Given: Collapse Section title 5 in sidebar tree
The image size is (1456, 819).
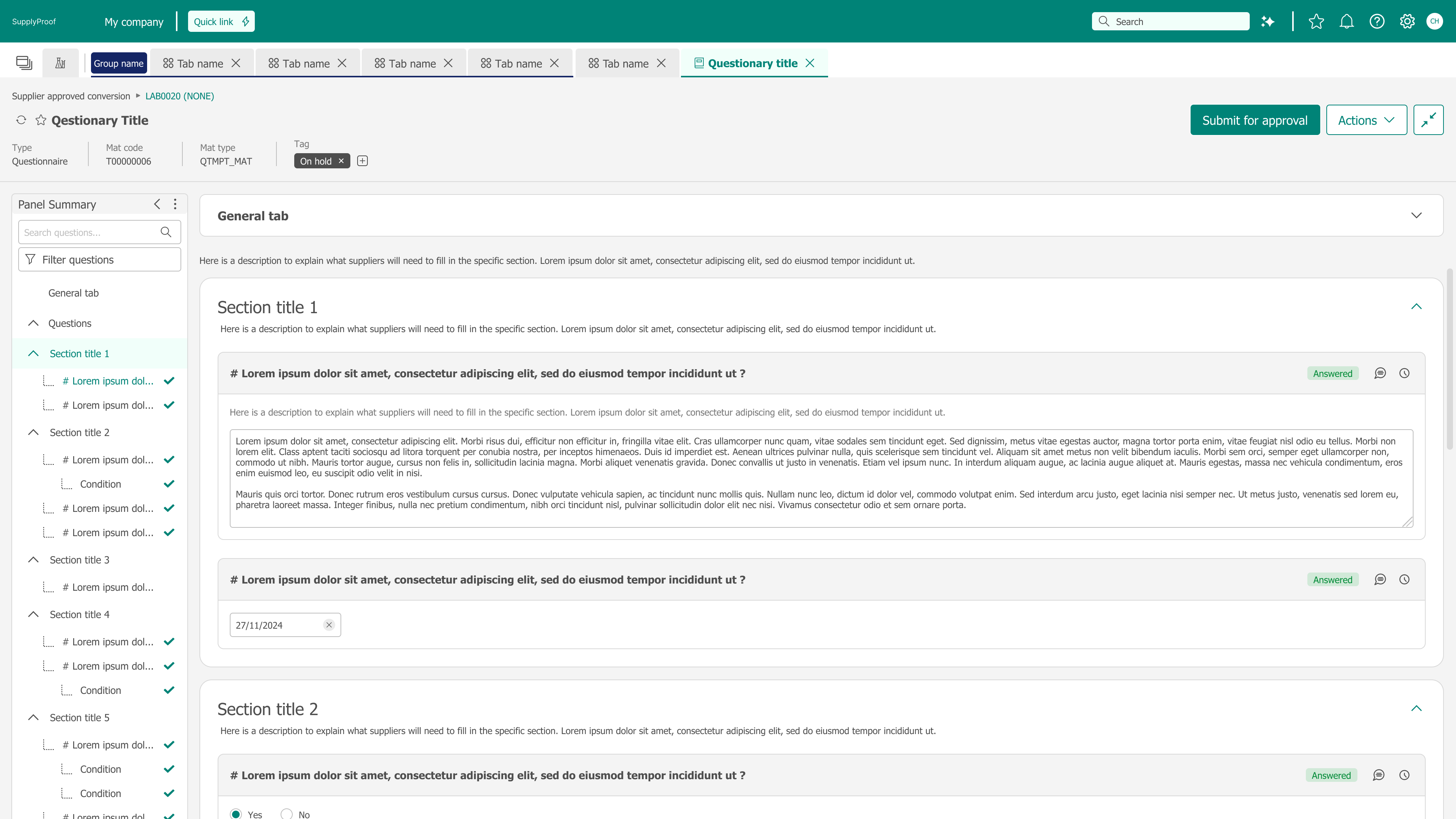Looking at the screenshot, I should [33, 717].
